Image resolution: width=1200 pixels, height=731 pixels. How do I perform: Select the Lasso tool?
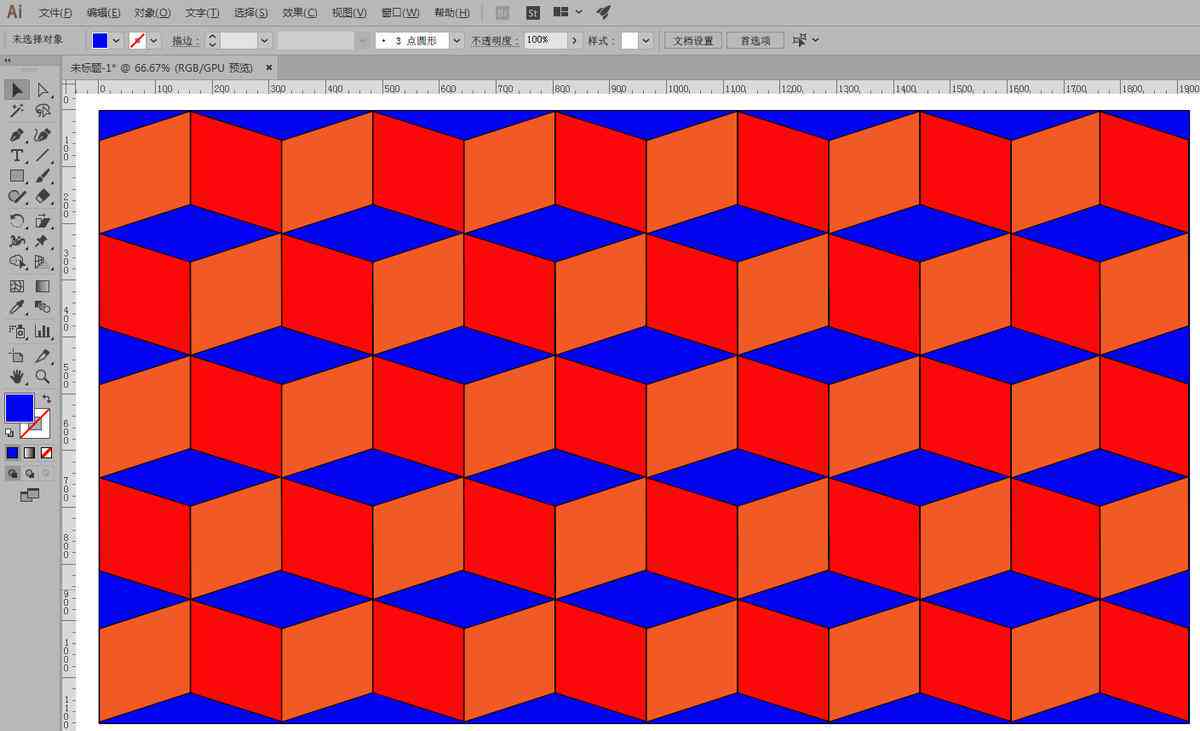click(x=43, y=111)
